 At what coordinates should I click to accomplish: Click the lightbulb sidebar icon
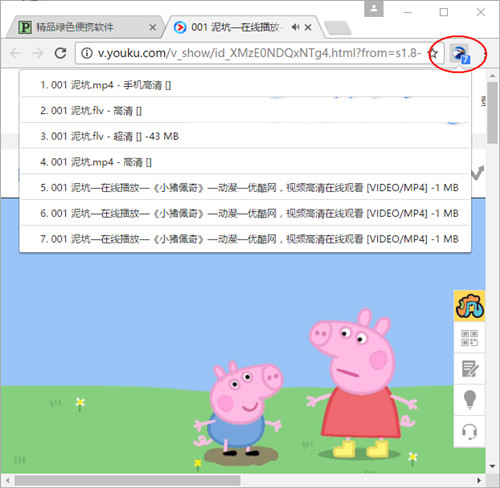pos(469,400)
